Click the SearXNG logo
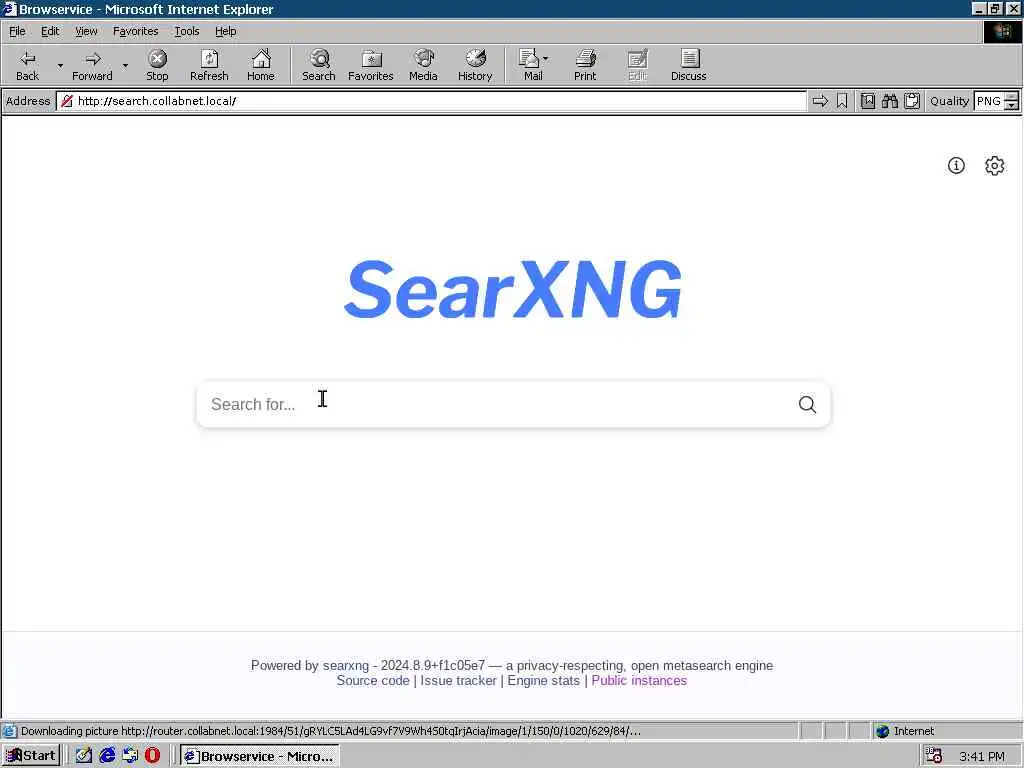 [x=513, y=289]
